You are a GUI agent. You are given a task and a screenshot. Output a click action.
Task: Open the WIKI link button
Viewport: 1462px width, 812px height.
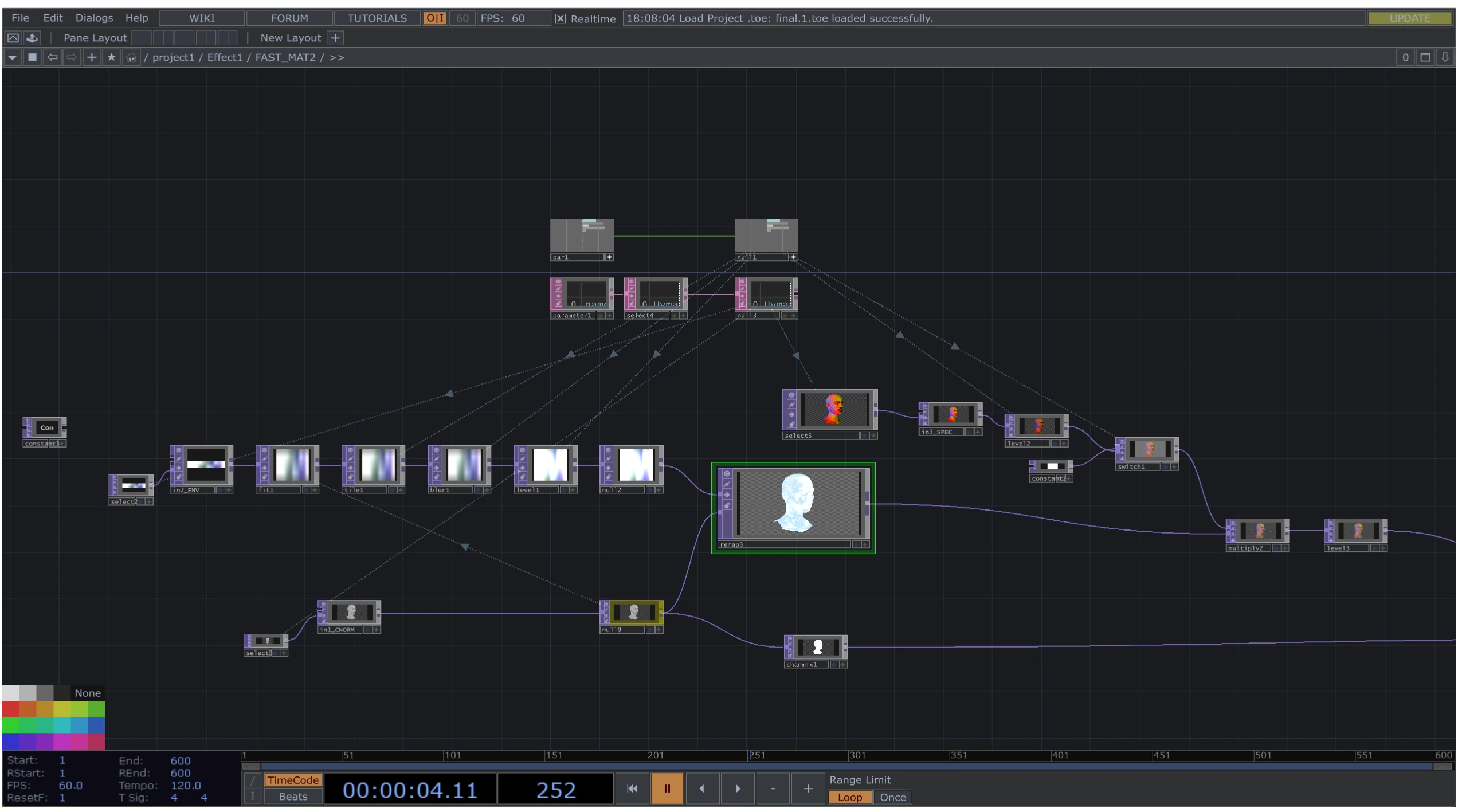click(x=202, y=18)
